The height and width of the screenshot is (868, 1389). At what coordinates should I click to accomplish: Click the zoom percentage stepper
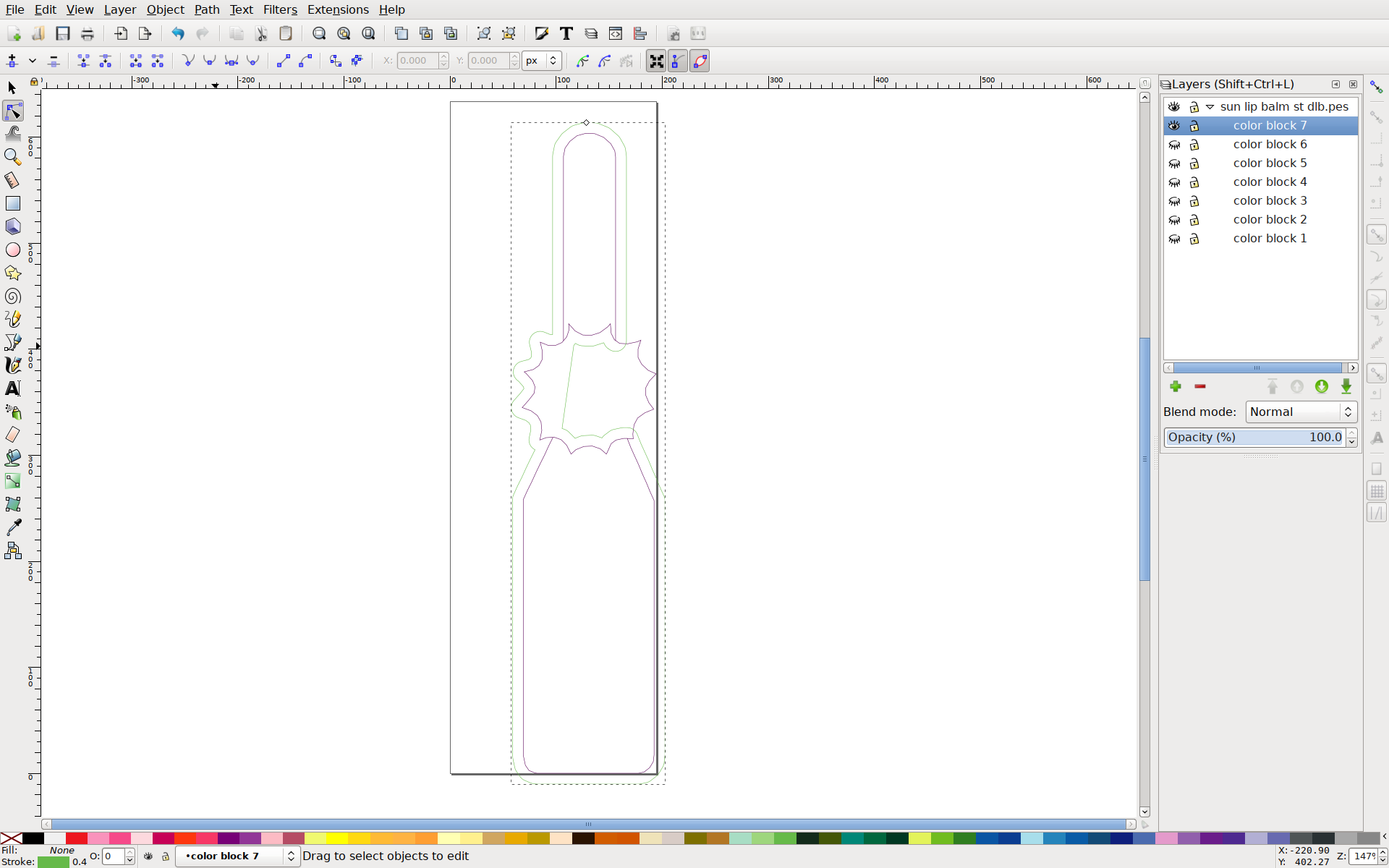point(1382,856)
